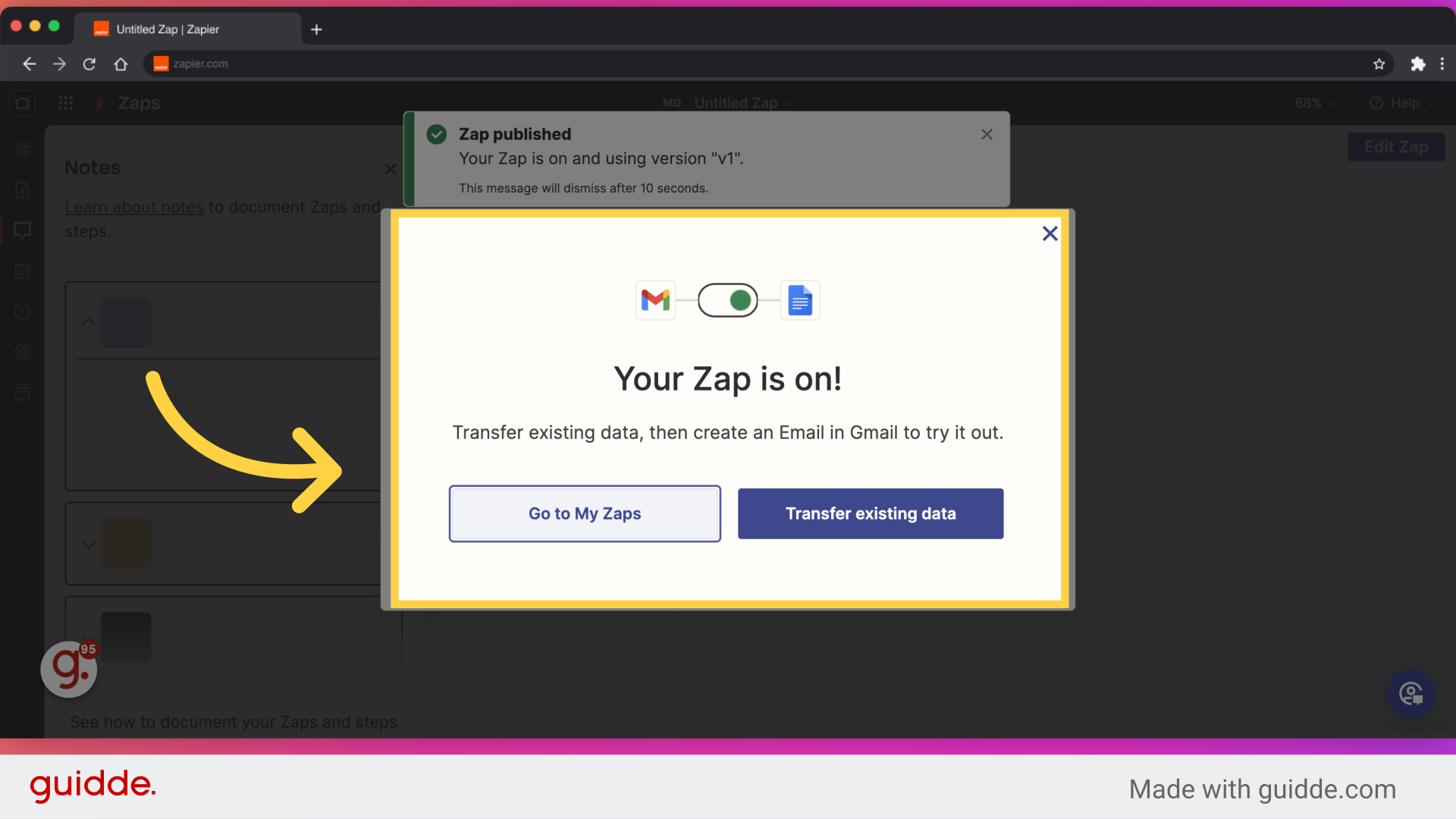Screen dimensions: 1456x819
Task: Click the file icon in left sidebar
Action: click(22, 190)
